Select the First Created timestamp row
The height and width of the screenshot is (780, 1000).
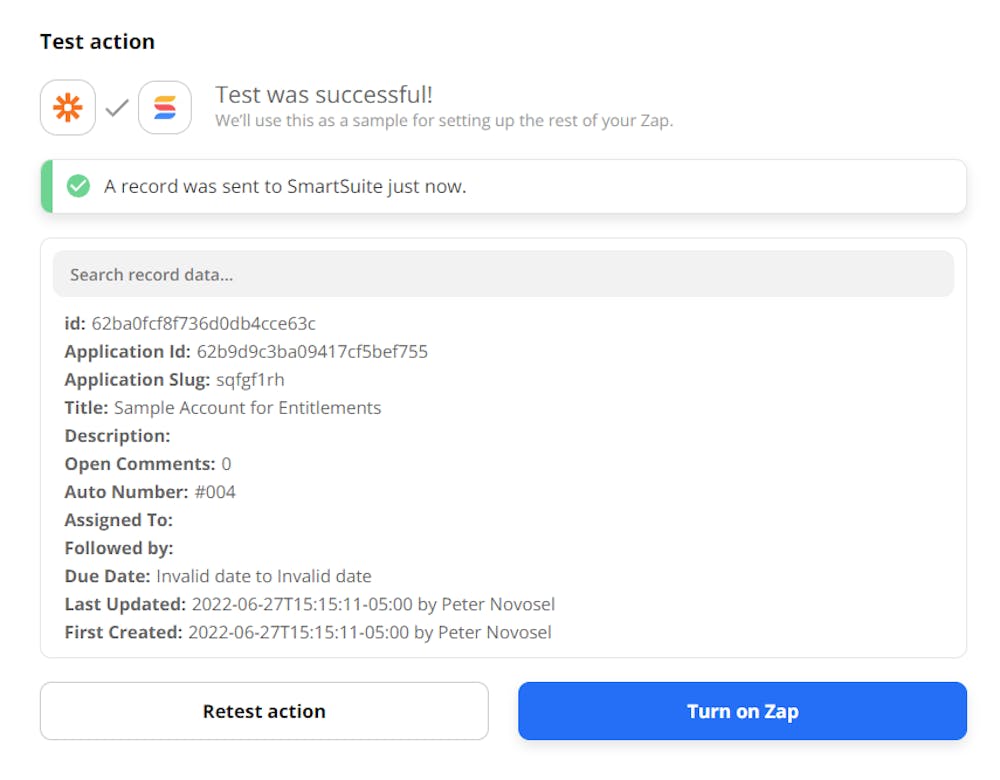(x=308, y=632)
